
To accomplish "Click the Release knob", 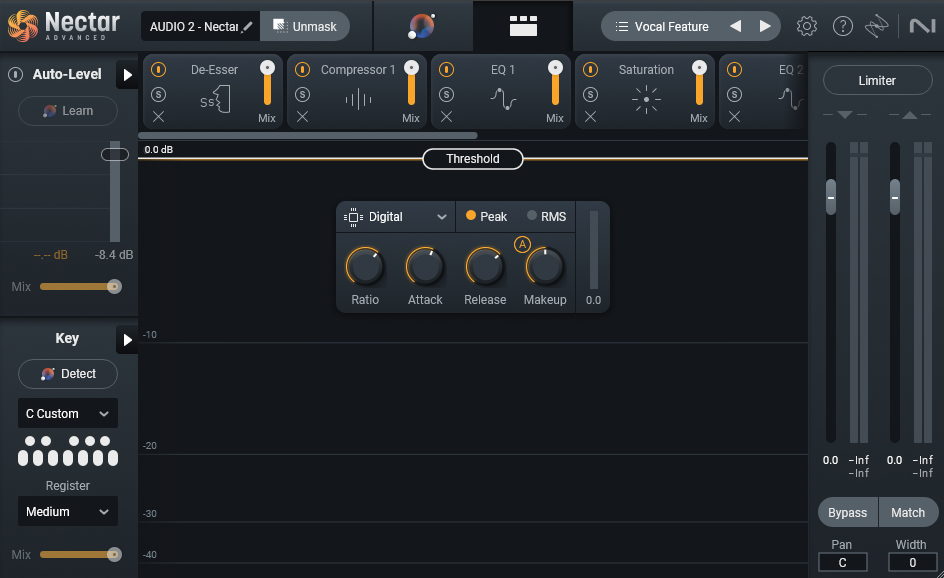I will coord(485,266).
